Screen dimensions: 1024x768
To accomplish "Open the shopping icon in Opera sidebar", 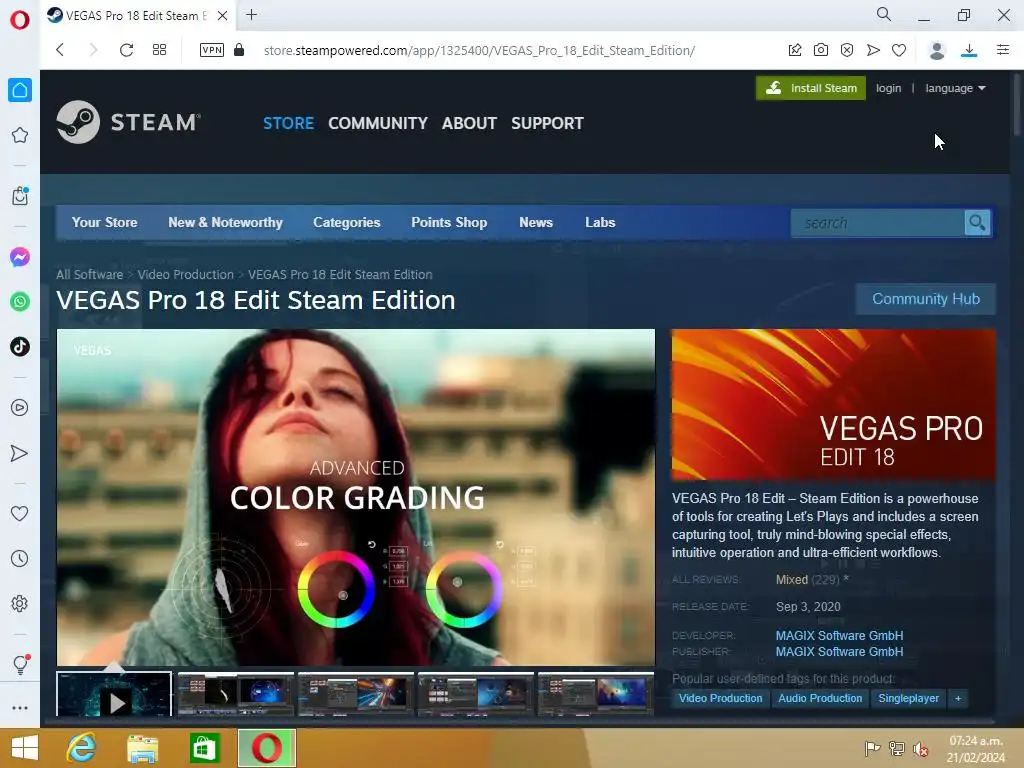I will [x=20, y=196].
